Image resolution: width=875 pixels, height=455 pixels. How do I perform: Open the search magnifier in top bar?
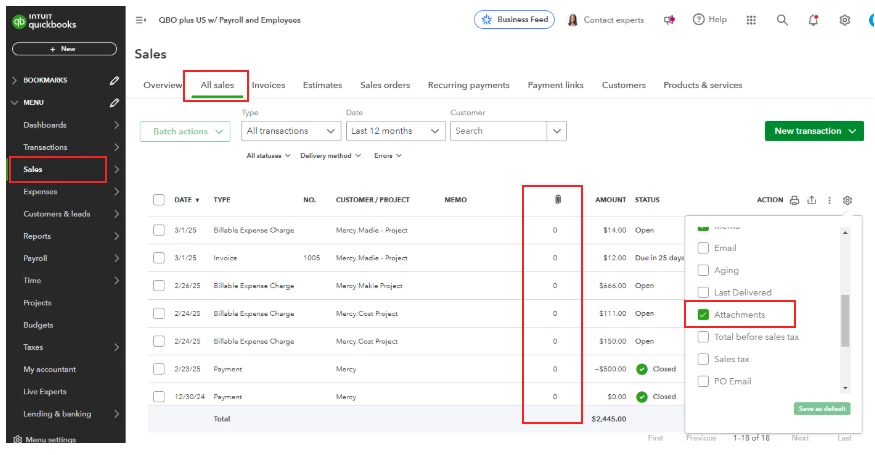(x=782, y=20)
